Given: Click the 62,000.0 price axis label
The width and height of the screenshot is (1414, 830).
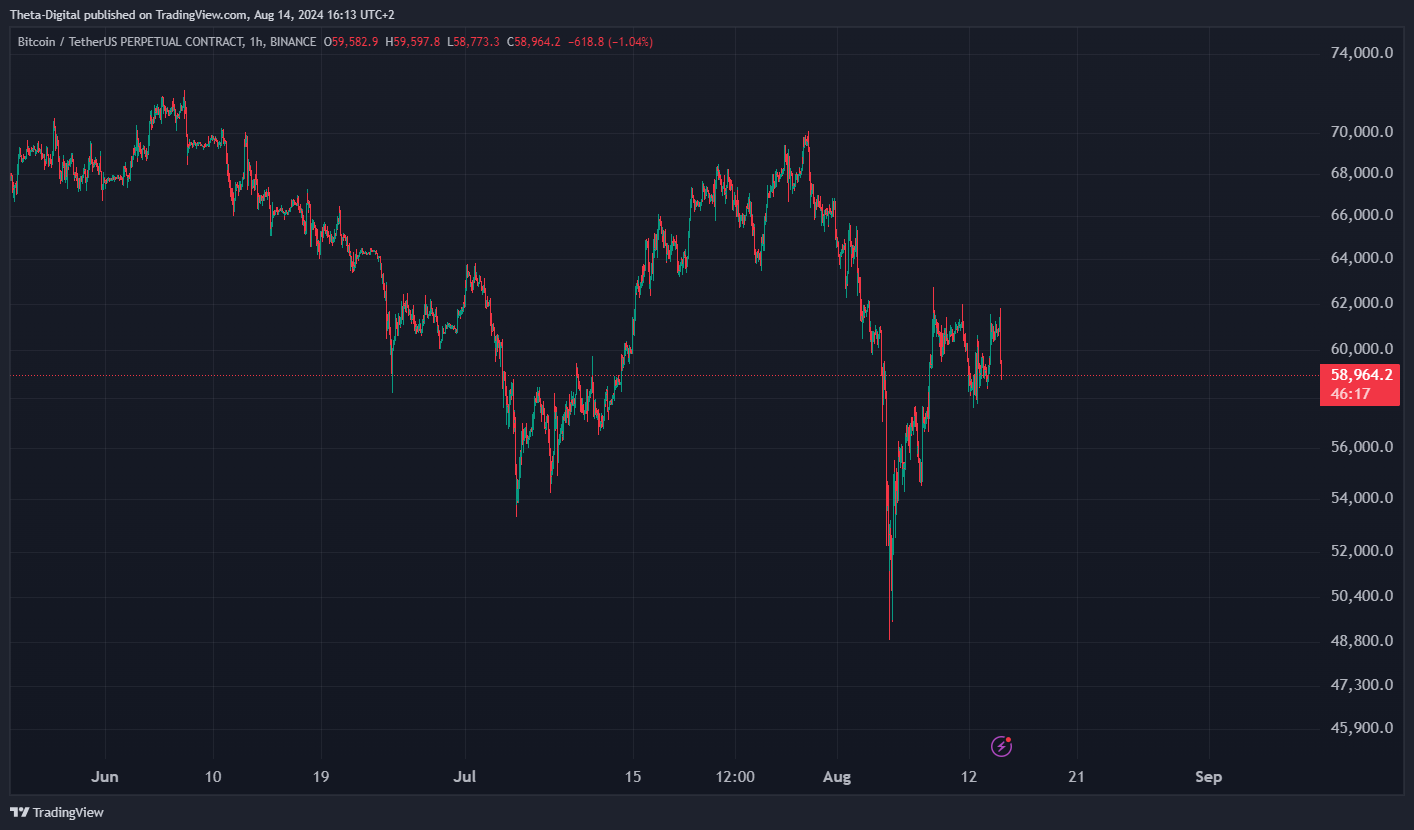Looking at the screenshot, I should coord(1360,303).
